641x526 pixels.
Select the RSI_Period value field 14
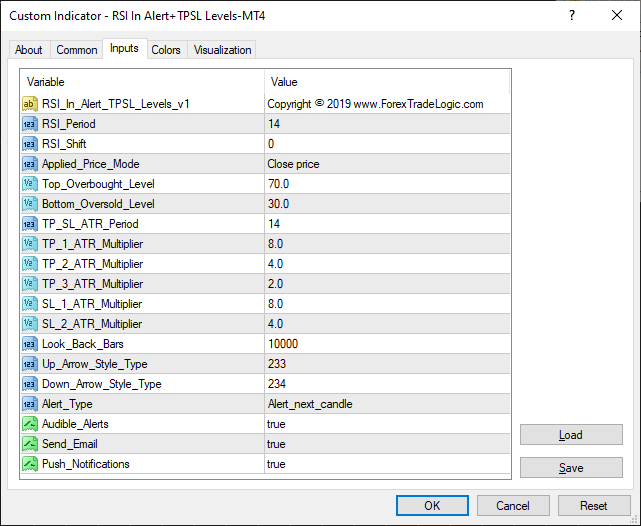click(386, 124)
